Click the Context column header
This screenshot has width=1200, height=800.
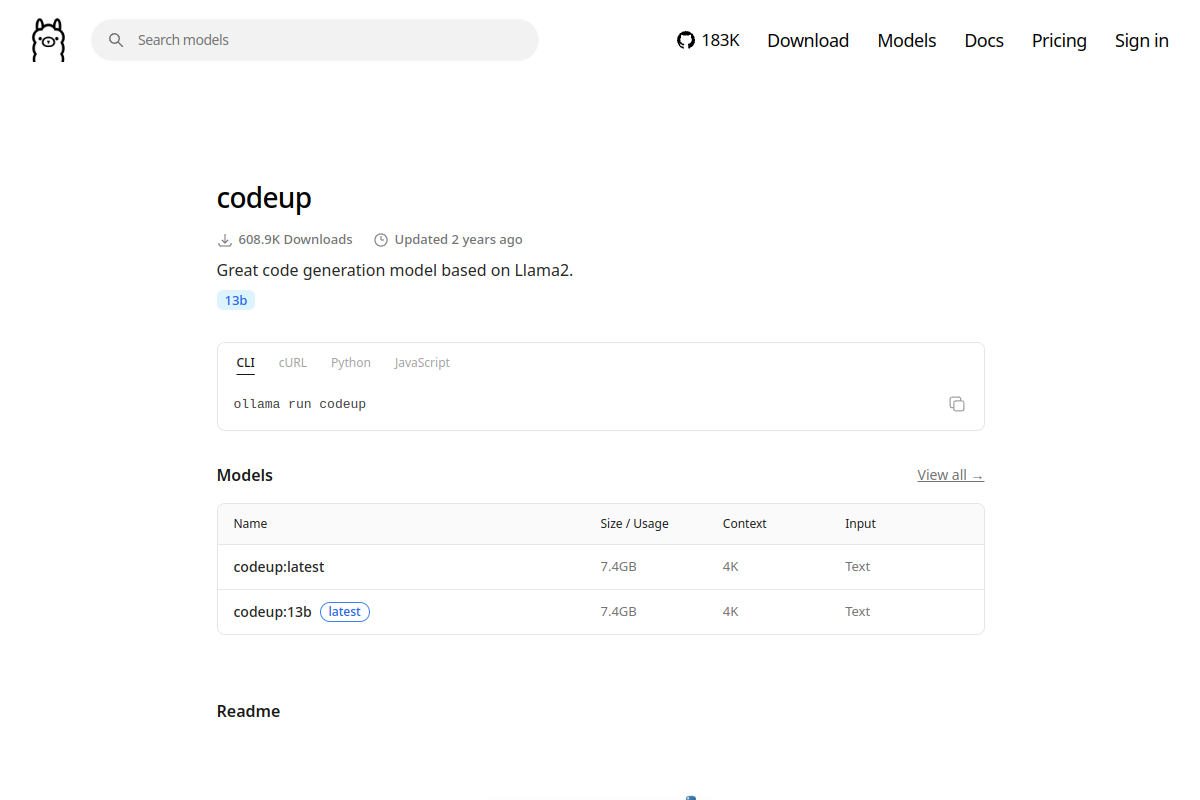tap(745, 524)
